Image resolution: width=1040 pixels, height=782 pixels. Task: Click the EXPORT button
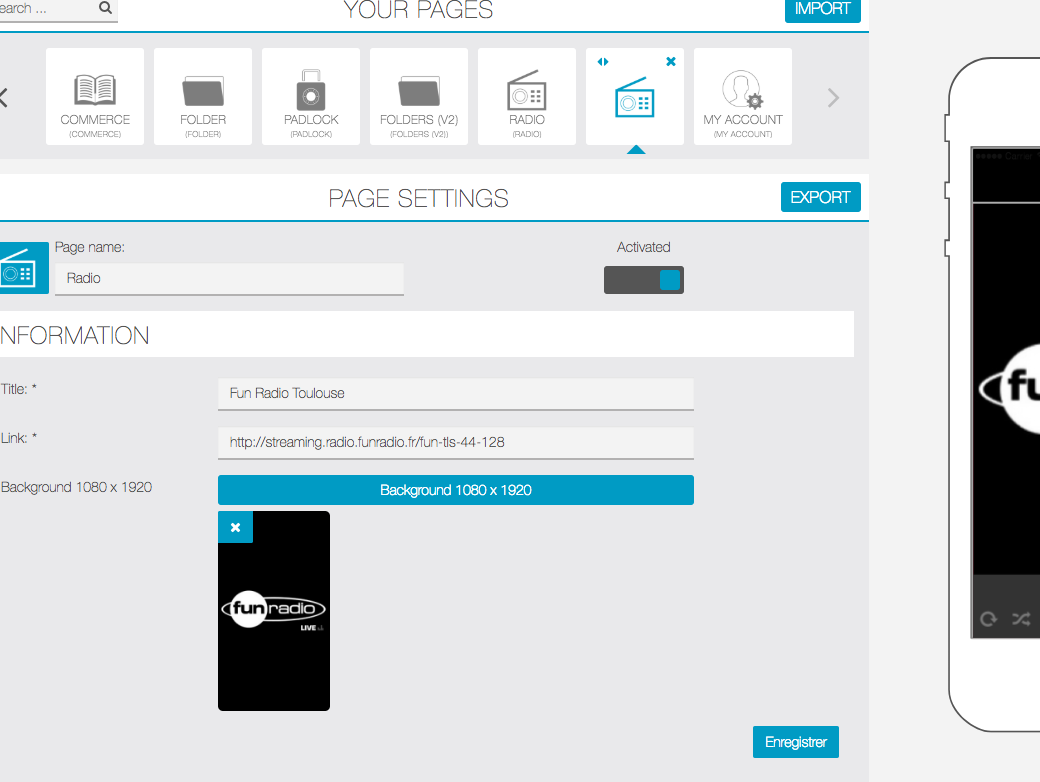coord(820,197)
